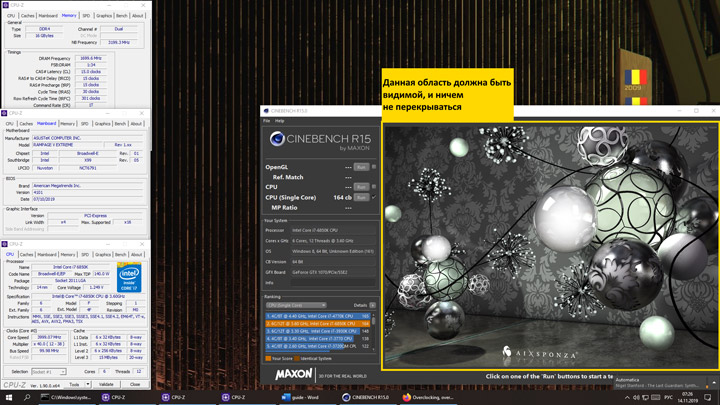This screenshot has width=720, height=405.
Task: Open the Tools dropdown arrow in CPU-Z
Action: point(88,384)
